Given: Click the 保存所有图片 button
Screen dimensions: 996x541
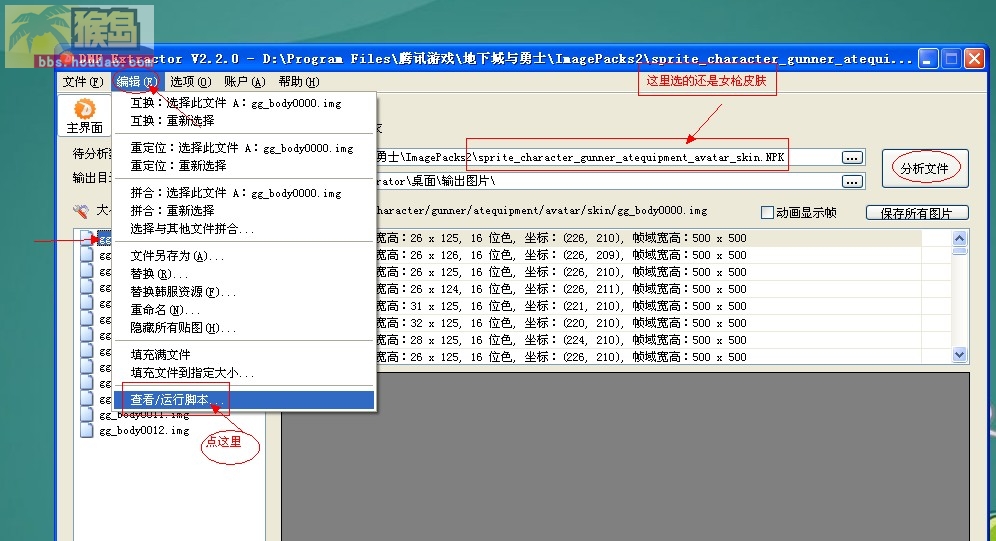Looking at the screenshot, I should click(x=917, y=213).
